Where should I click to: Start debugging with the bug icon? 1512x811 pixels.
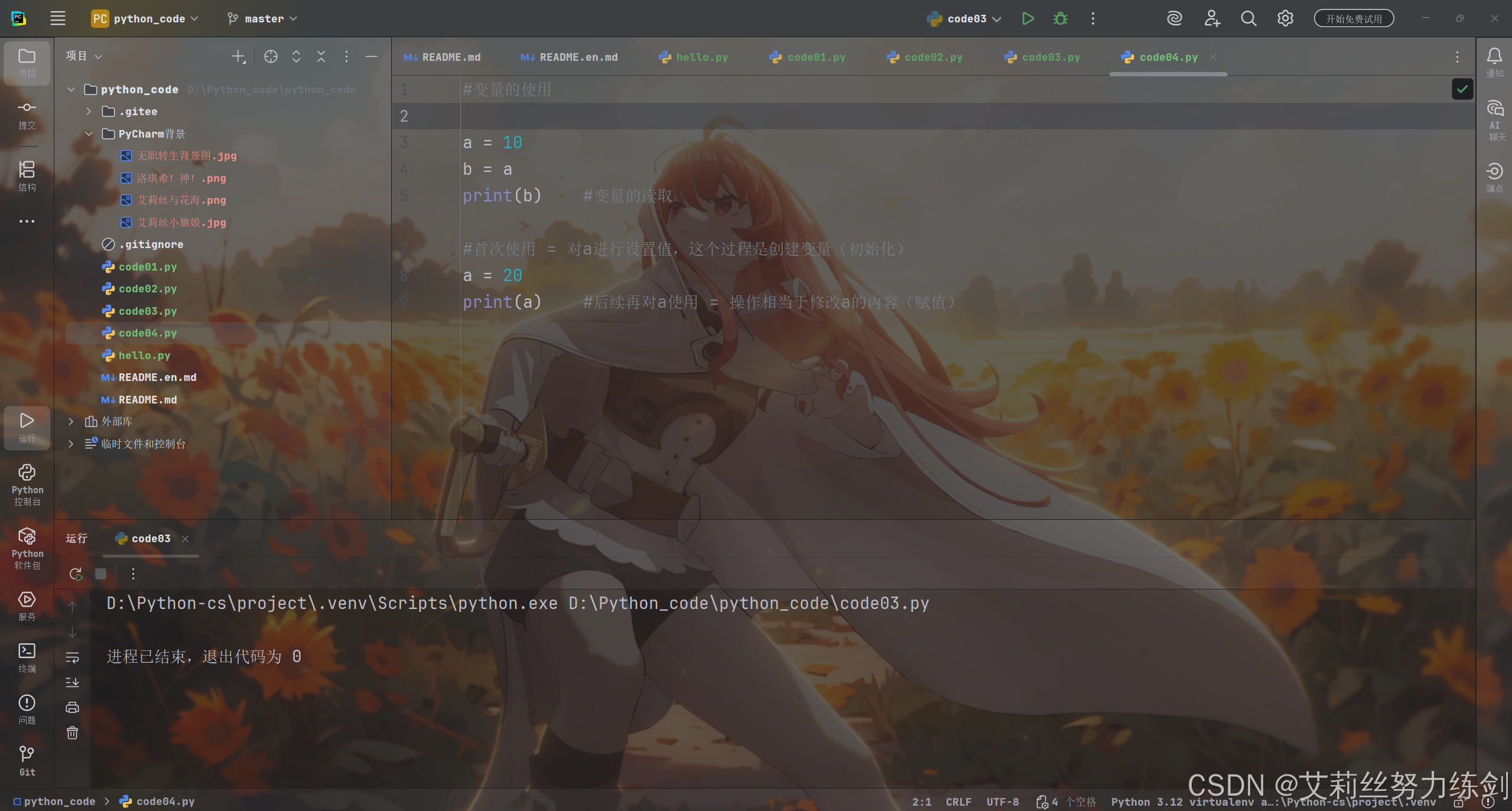tap(1061, 19)
